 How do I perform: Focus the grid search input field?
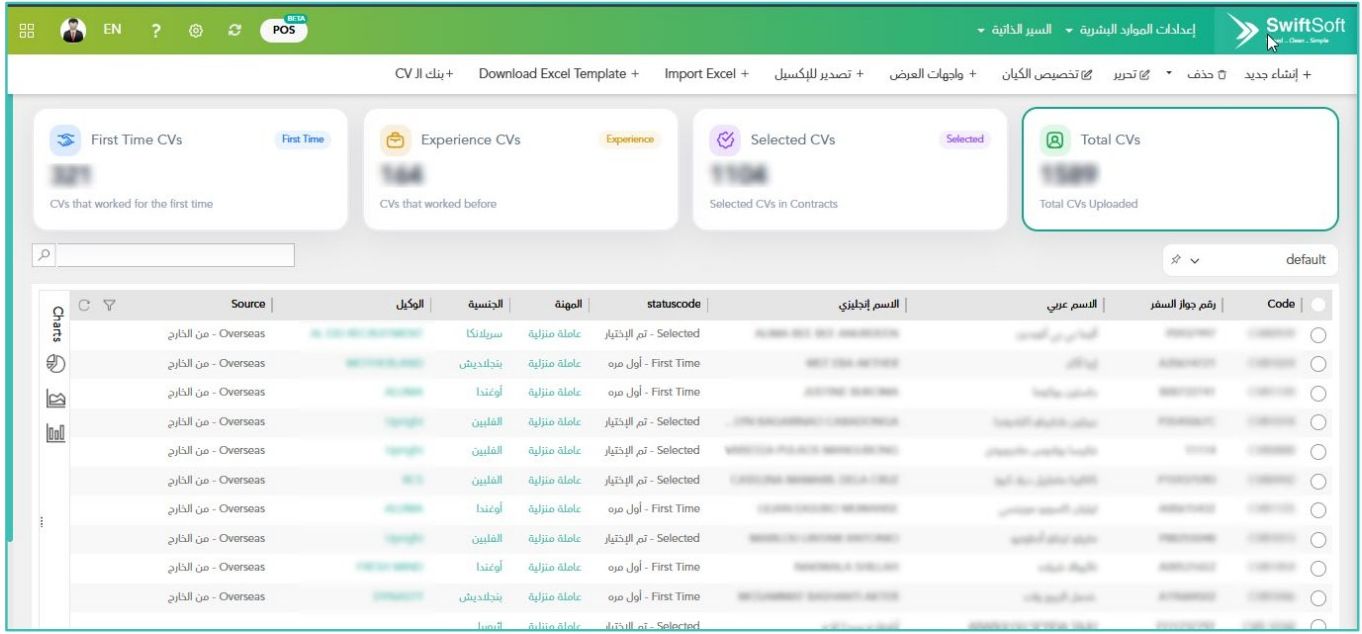176,255
